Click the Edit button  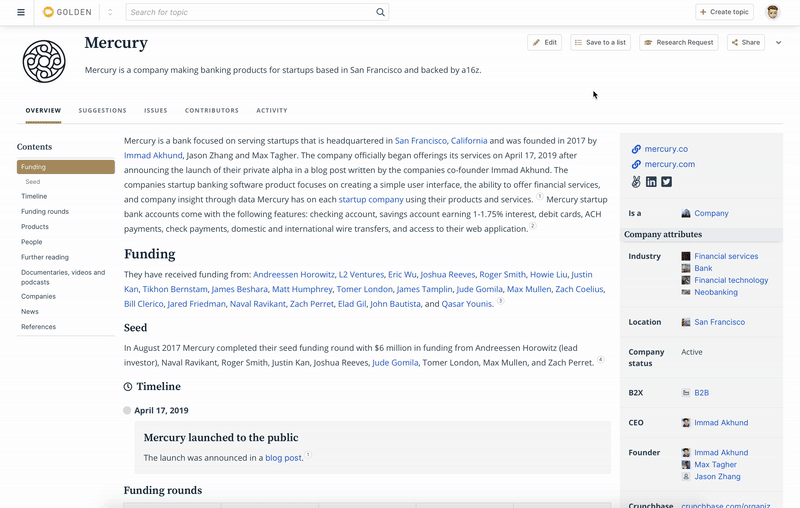click(x=544, y=42)
